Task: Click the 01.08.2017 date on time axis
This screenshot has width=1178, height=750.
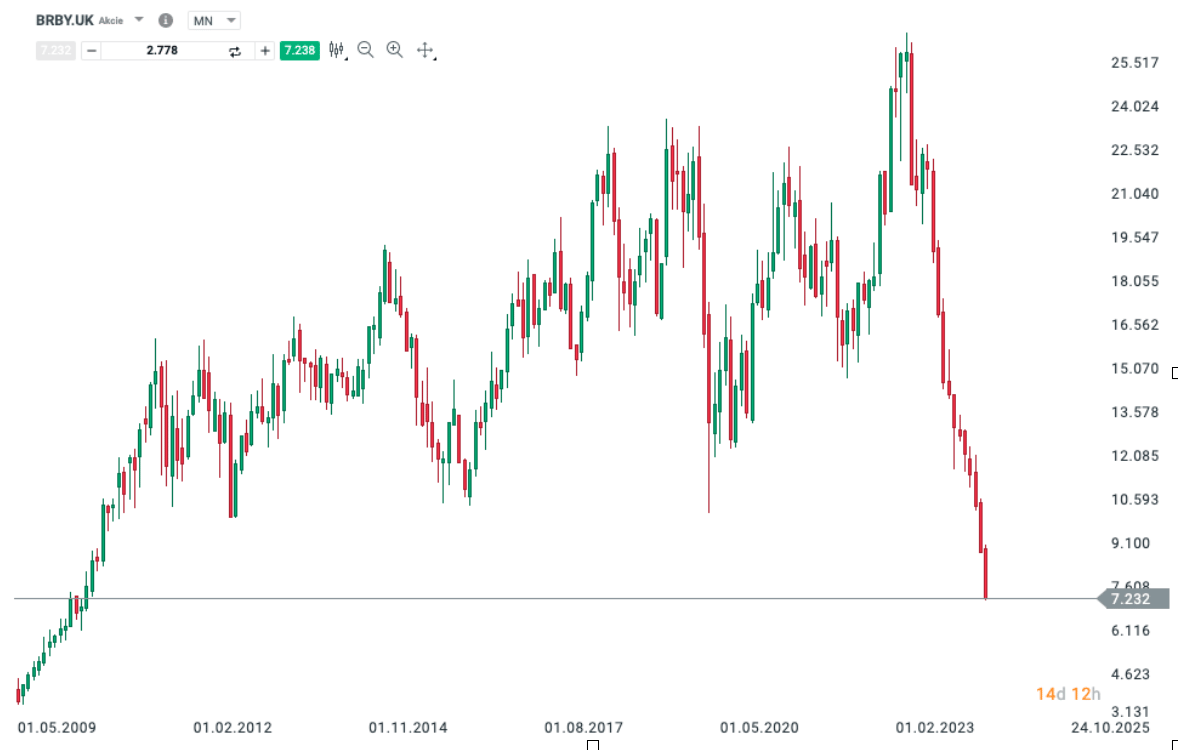Action: 583,727
